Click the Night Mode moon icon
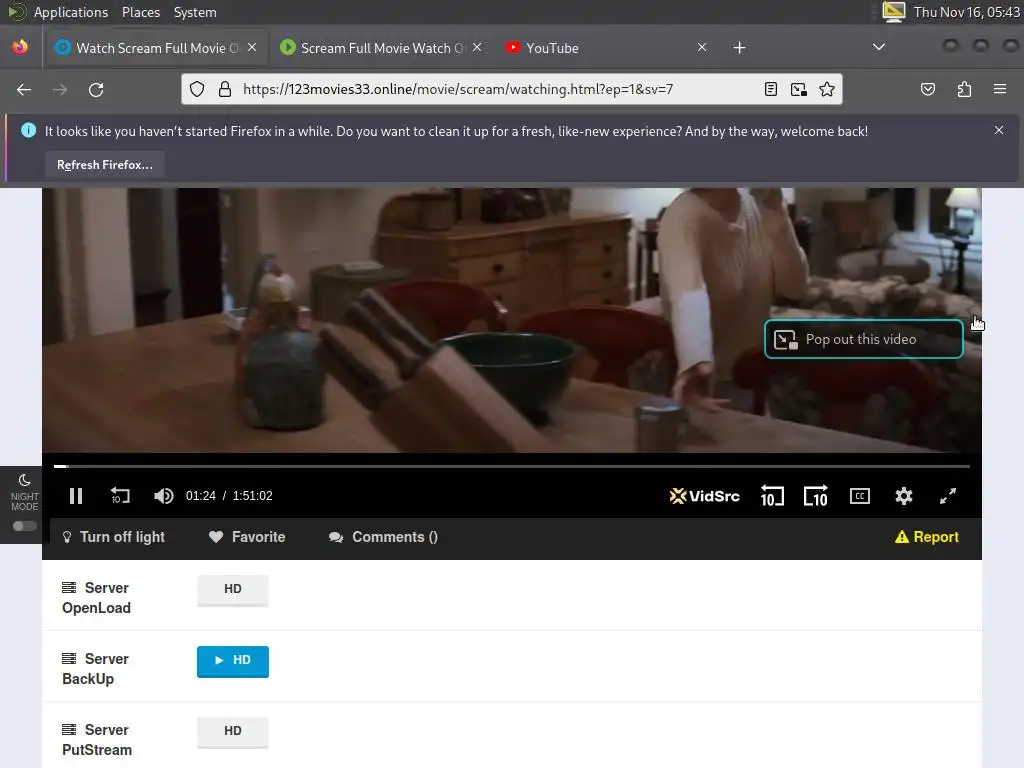The image size is (1024, 768). point(24,480)
